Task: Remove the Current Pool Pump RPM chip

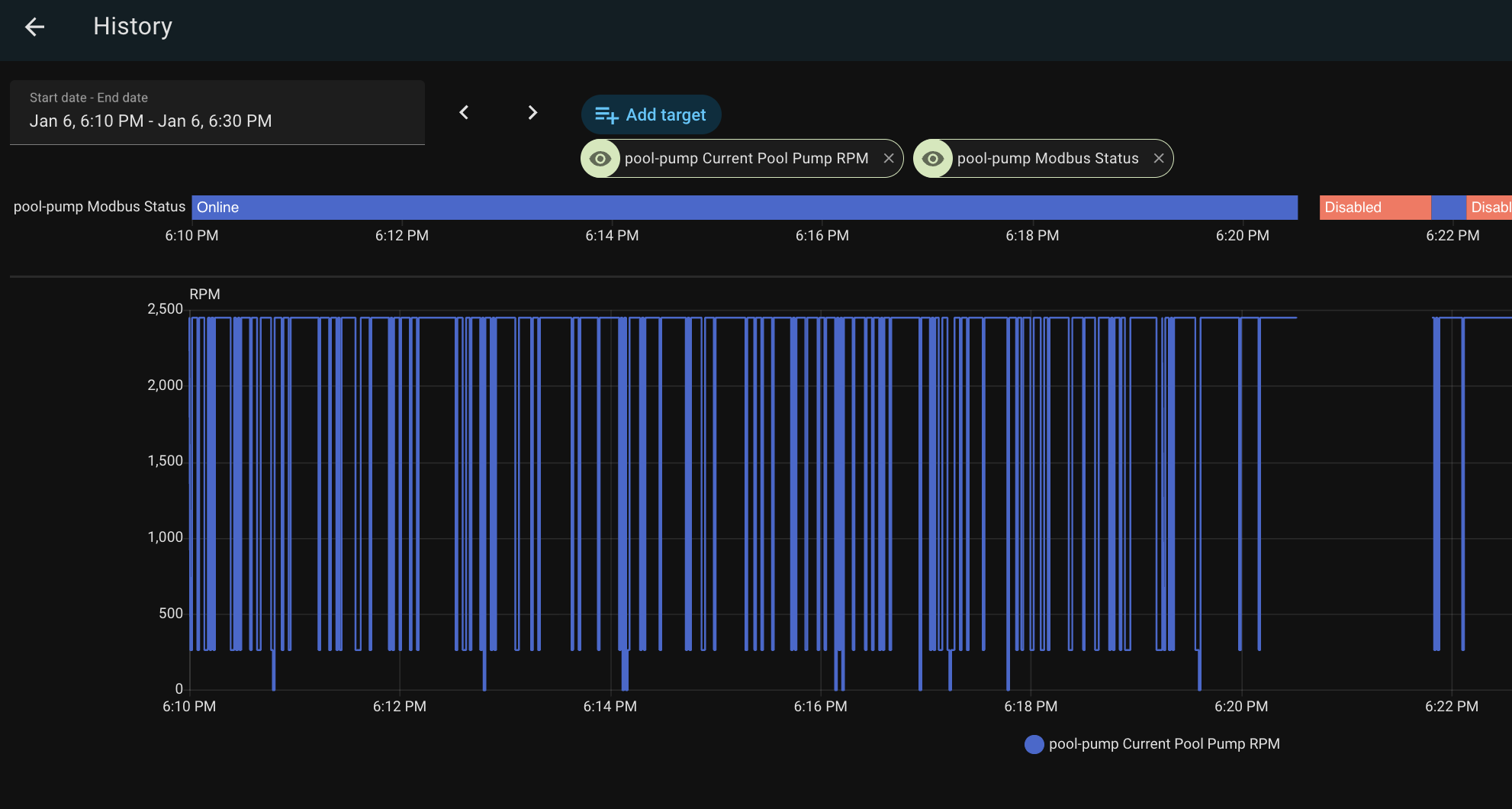Action: tap(888, 159)
